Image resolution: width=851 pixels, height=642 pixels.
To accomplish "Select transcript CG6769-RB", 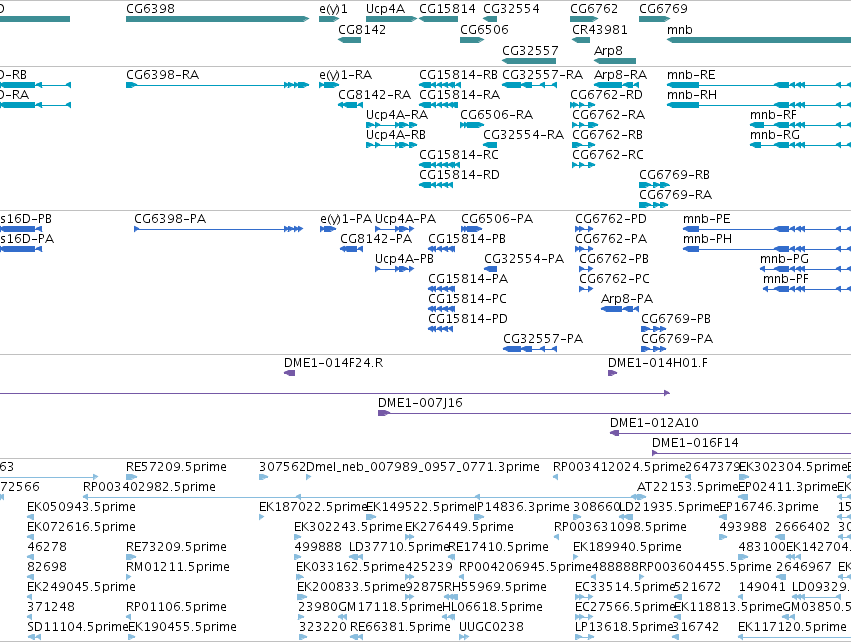I will click(654, 185).
